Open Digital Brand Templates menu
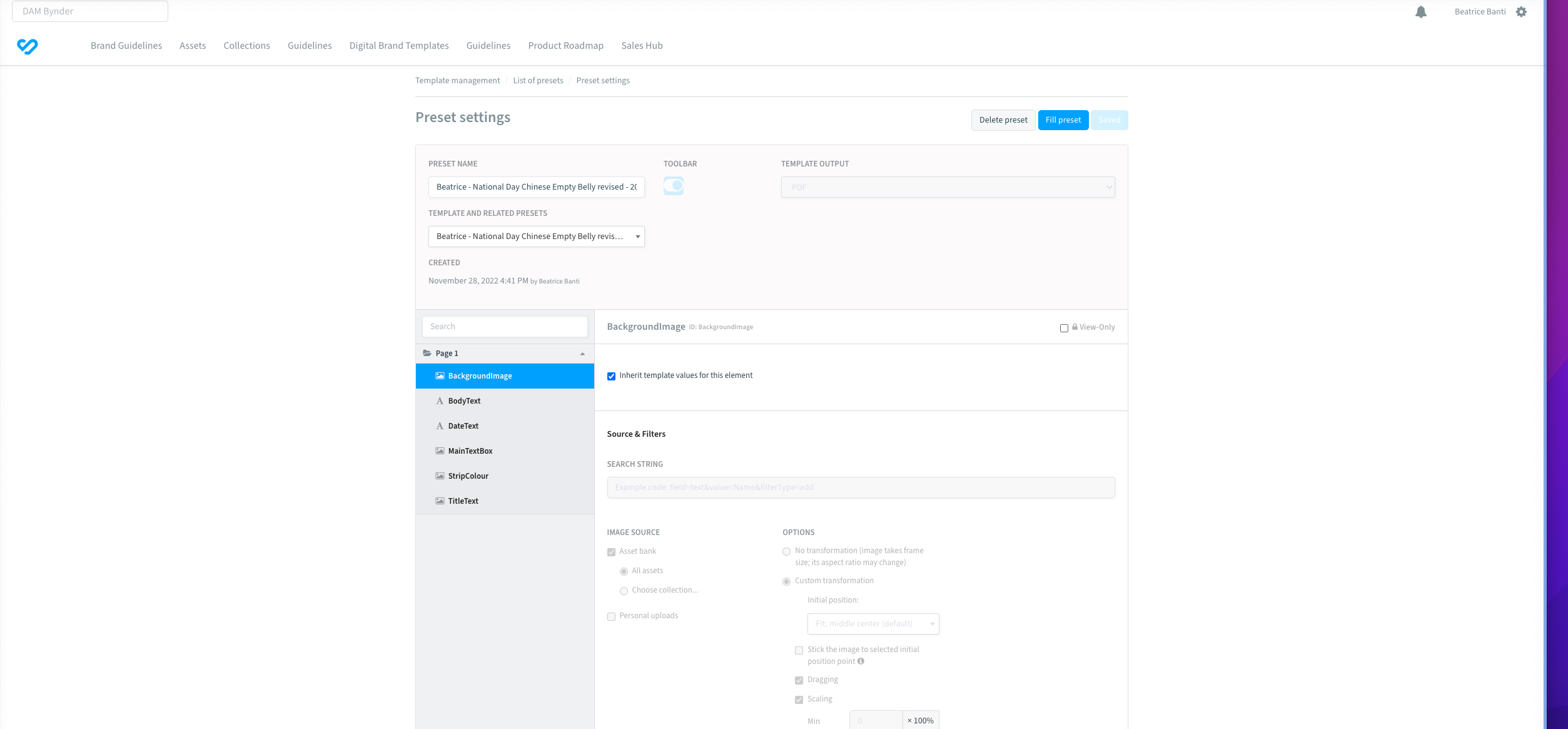 click(399, 46)
